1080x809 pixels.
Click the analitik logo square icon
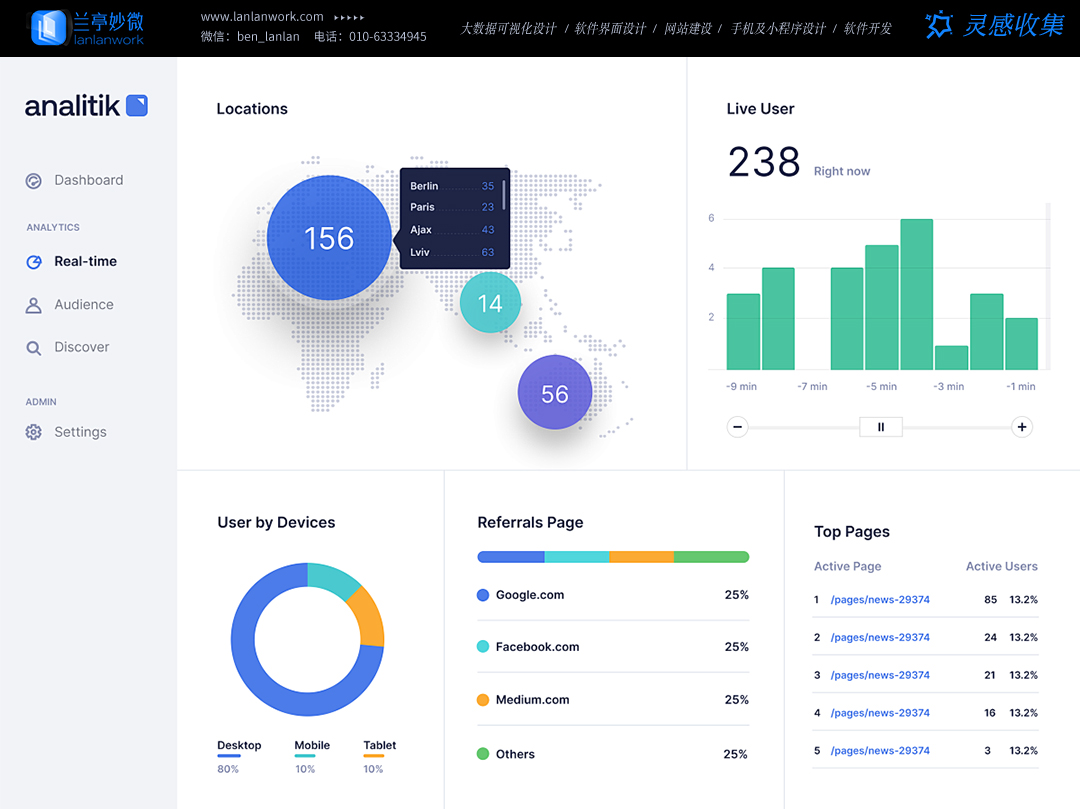pos(137,105)
